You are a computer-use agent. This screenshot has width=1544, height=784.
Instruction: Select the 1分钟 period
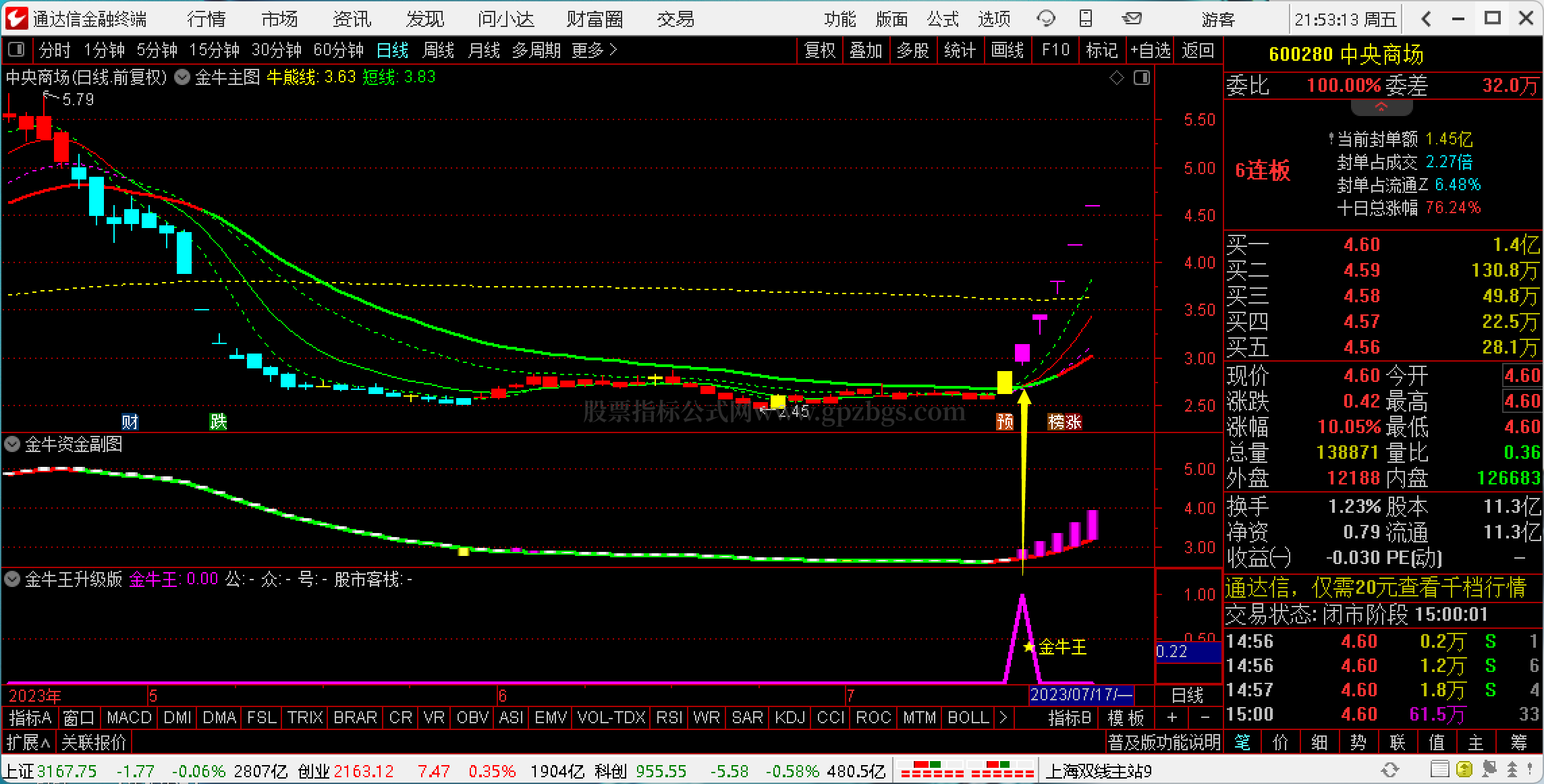pos(104,50)
